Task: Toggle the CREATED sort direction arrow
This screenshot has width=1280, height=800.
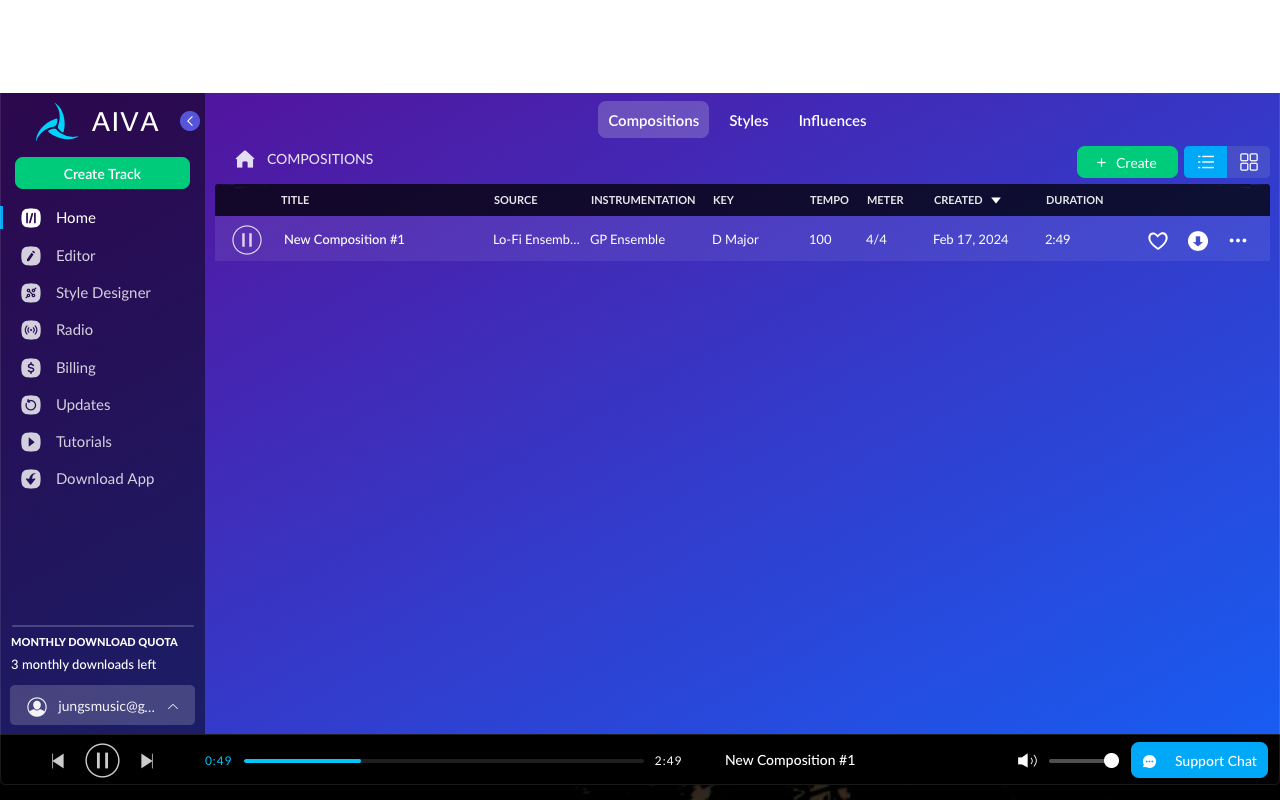Action: pyautogui.click(x=996, y=201)
